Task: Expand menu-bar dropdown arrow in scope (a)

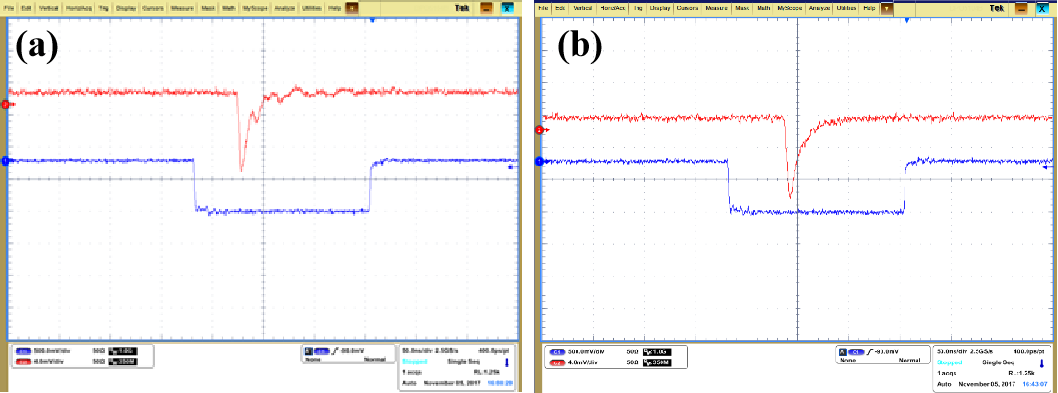Action: 352,8
